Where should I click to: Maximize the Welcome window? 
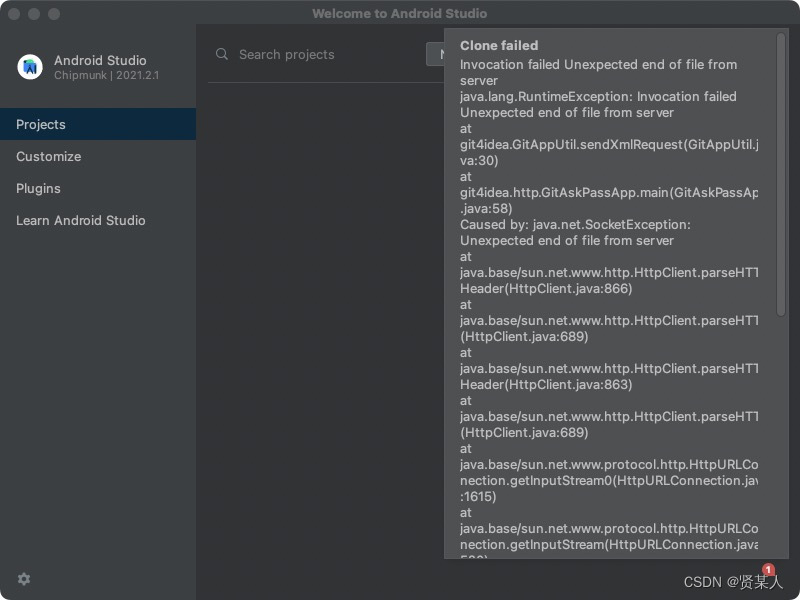(x=54, y=14)
